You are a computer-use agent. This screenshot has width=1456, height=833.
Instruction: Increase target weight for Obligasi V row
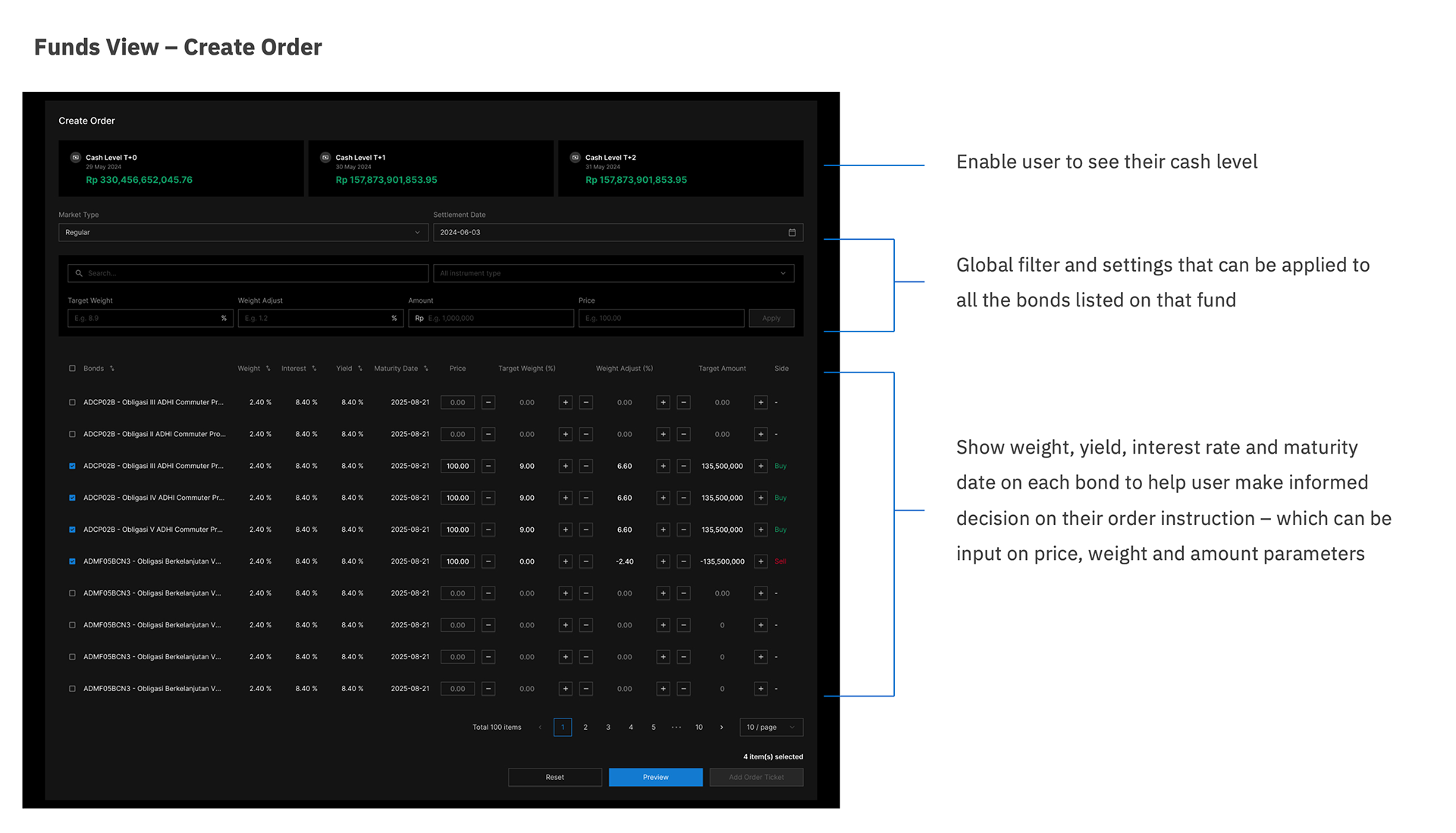click(565, 530)
